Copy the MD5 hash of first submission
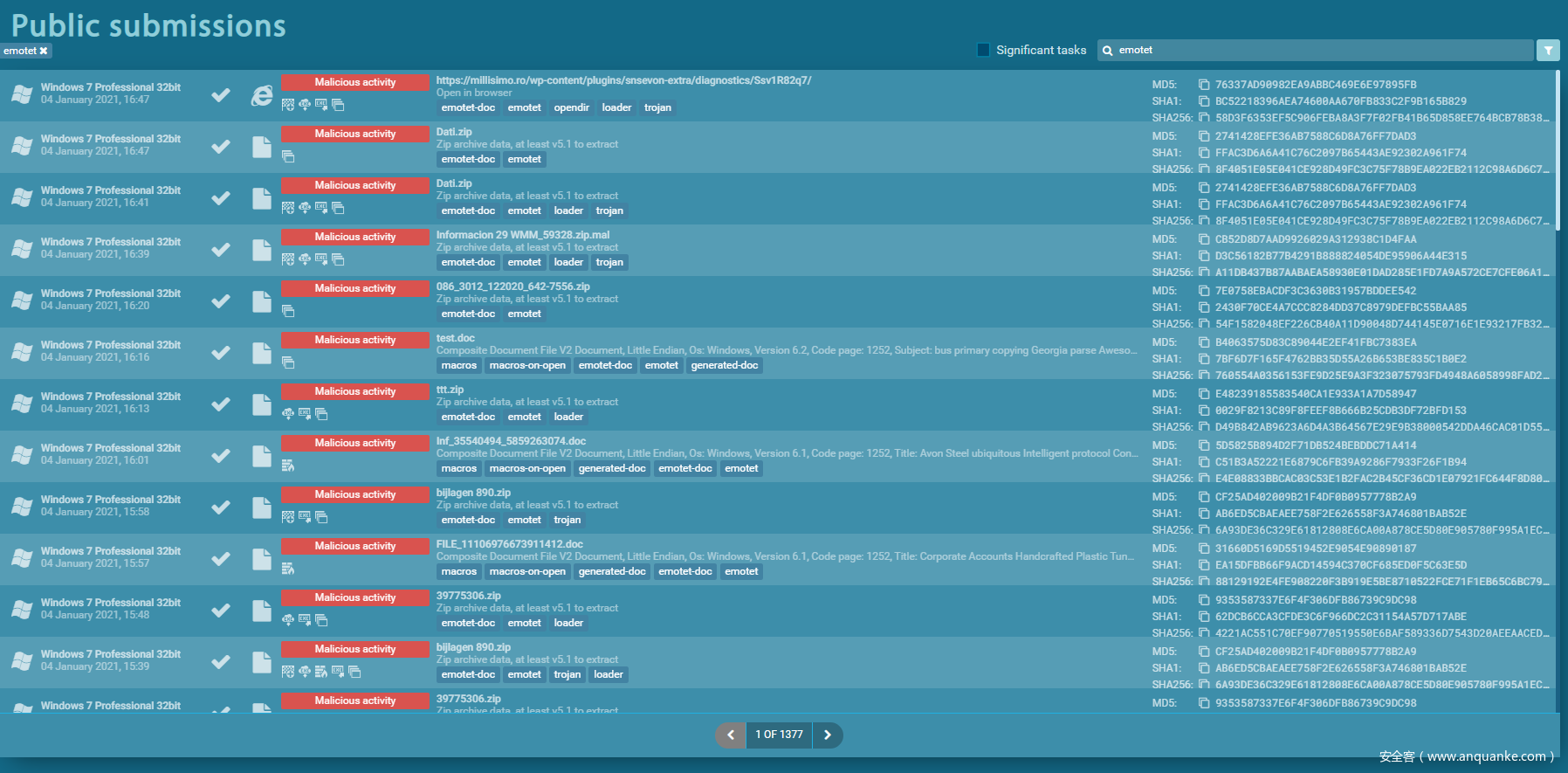The image size is (1568, 773). pos(1204,85)
